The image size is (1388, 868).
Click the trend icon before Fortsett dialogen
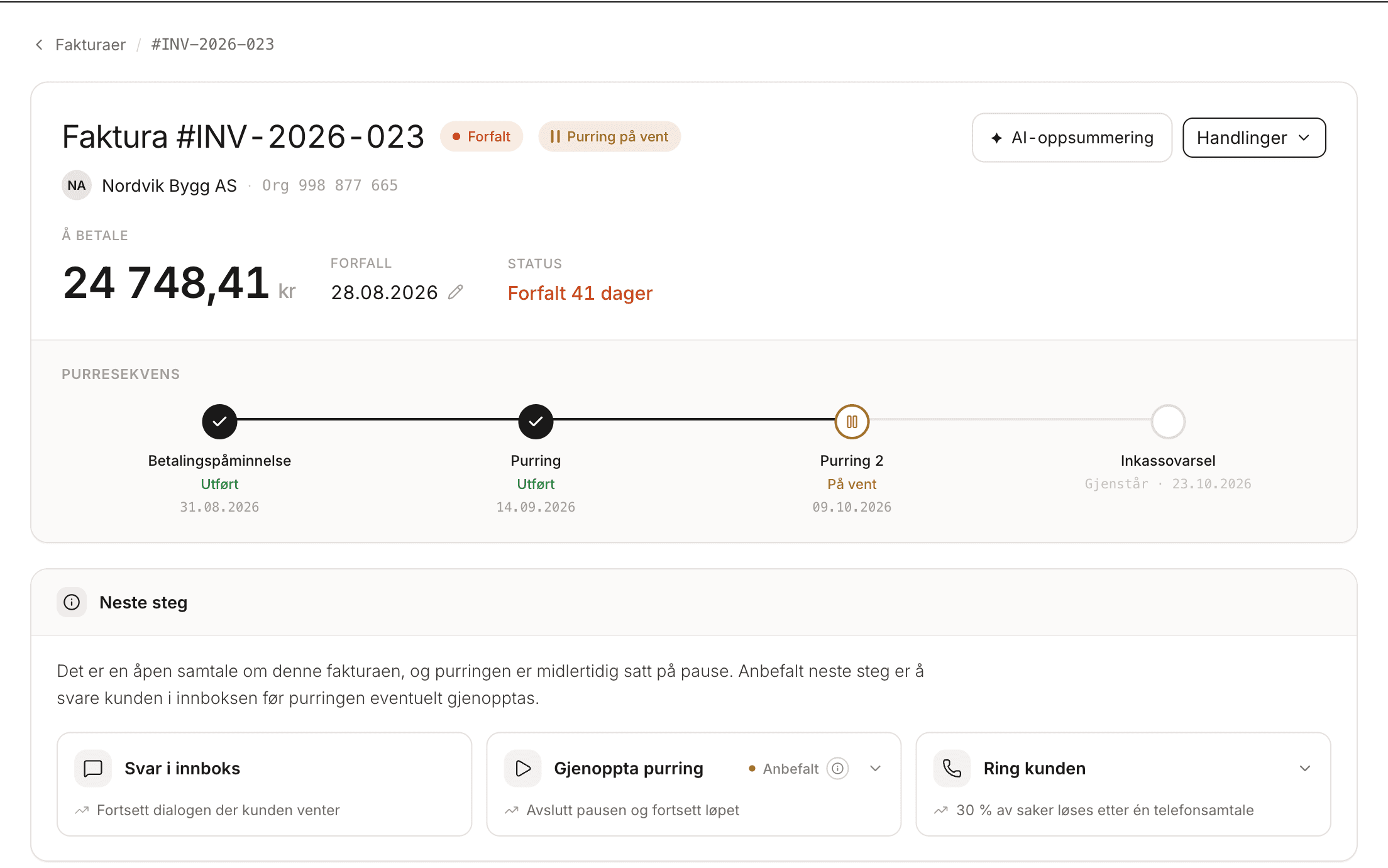(82, 810)
